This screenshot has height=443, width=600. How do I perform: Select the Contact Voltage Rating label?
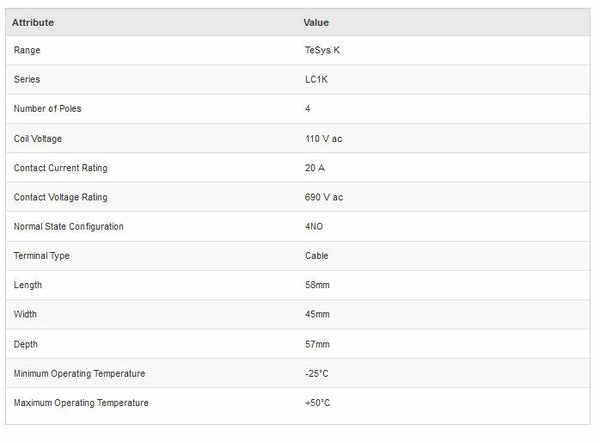[60, 197]
